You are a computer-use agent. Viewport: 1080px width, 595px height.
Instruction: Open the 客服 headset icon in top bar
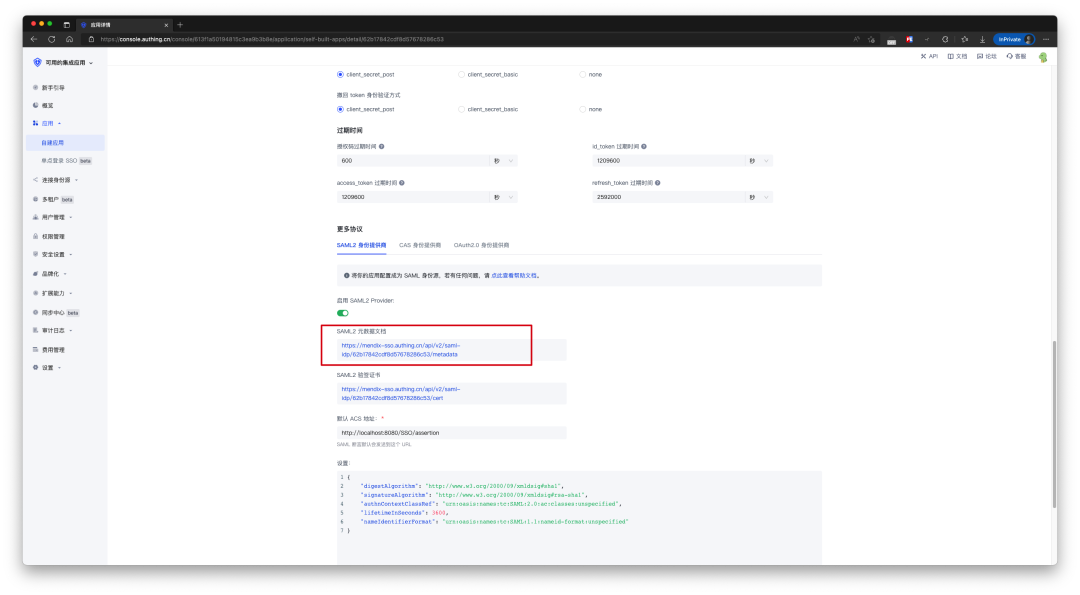[1009, 56]
